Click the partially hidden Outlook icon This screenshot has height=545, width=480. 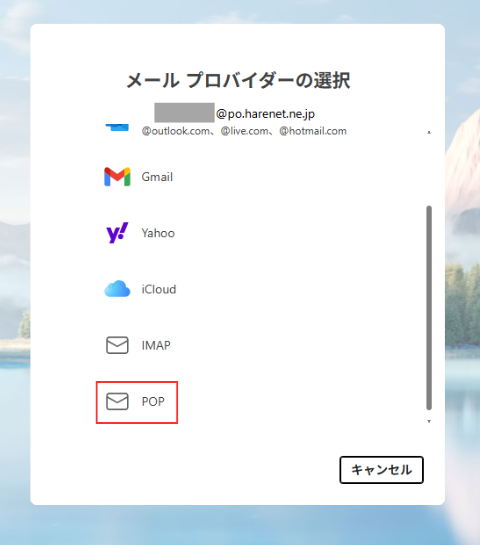point(117,127)
